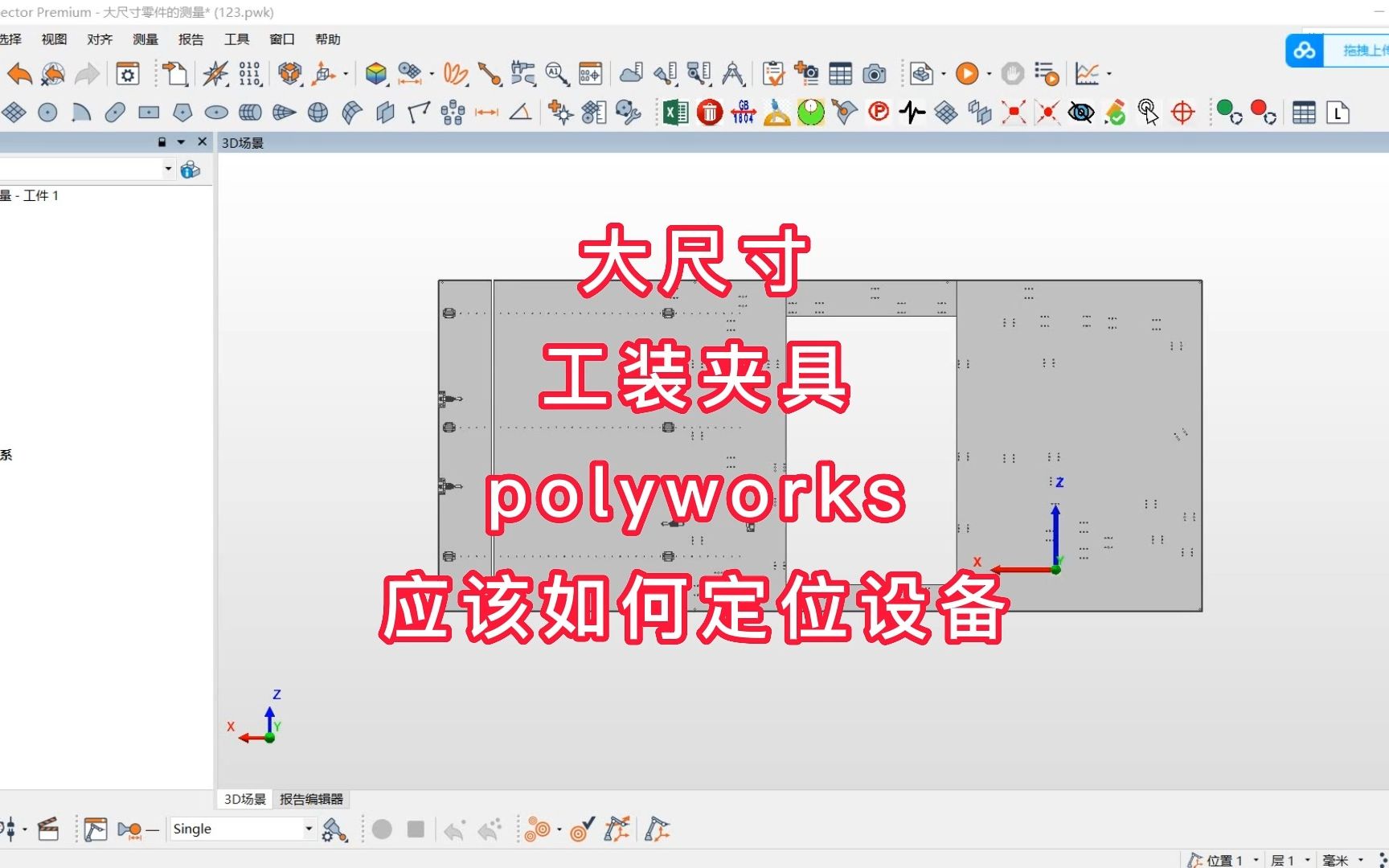
Task: Create a cone feature
Action: click(x=284, y=113)
